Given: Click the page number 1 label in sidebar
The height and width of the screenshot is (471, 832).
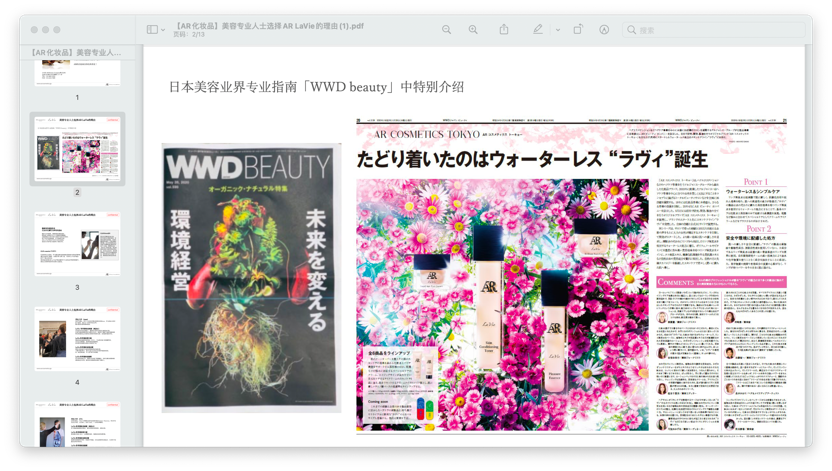Looking at the screenshot, I should (x=77, y=98).
